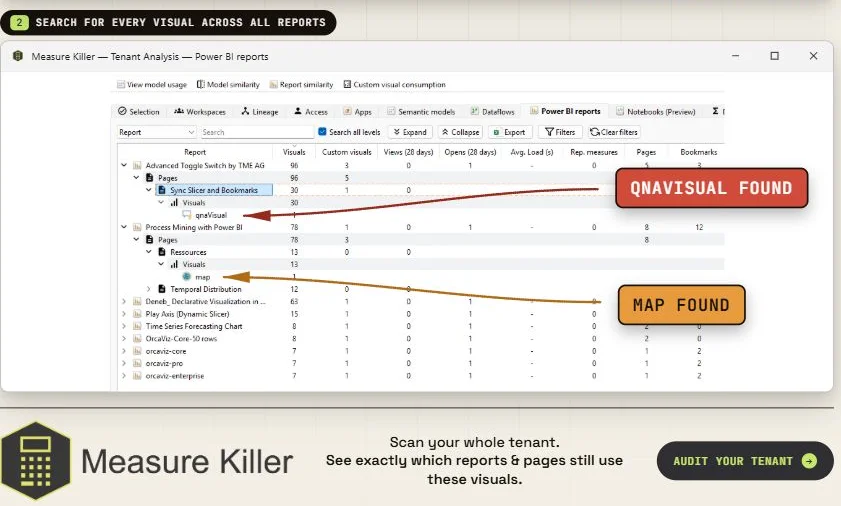Switch to the Access tab
841x506 pixels.
pyautogui.click(x=311, y=112)
